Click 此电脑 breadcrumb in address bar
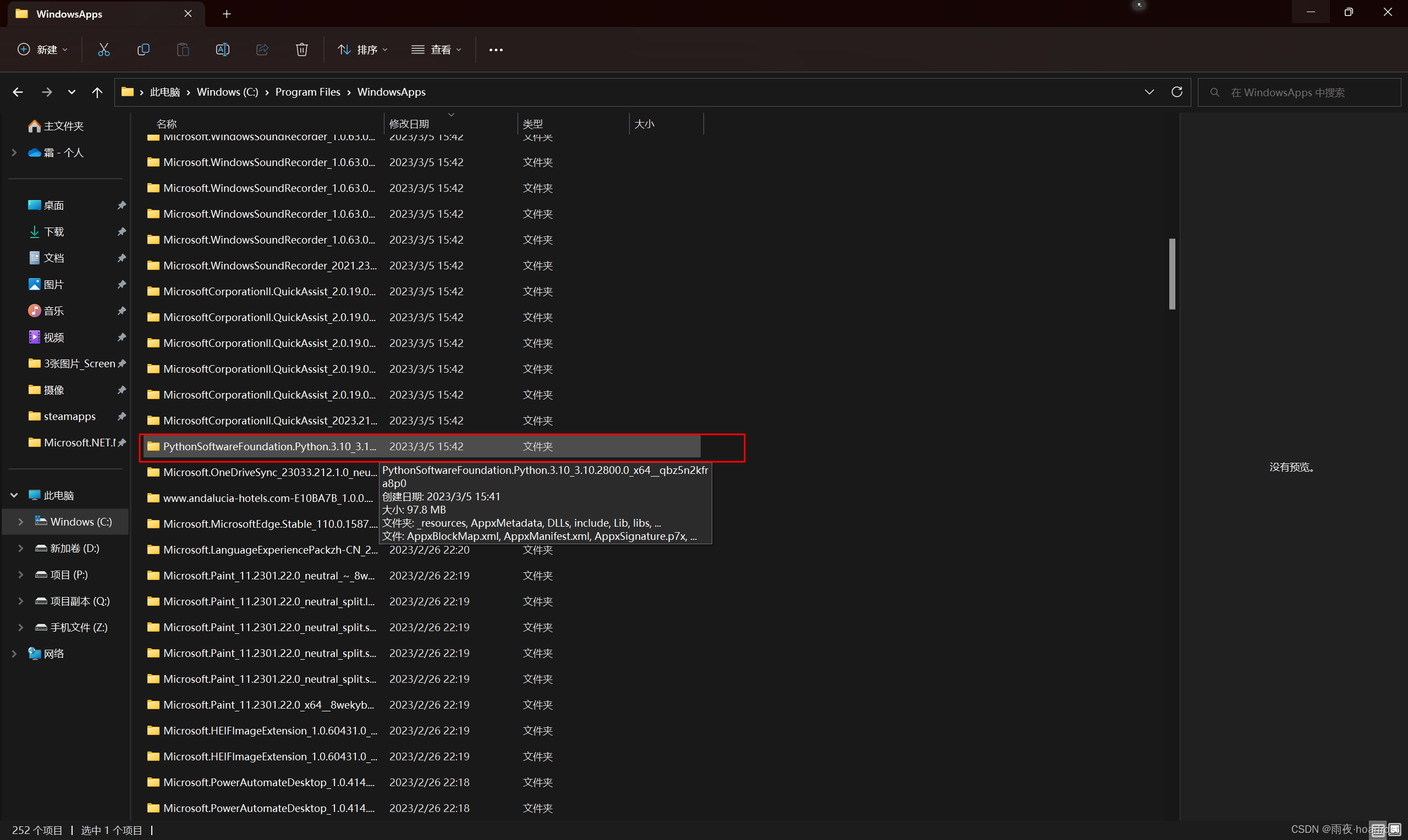This screenshot has width=1408, height=840. (x=165, y=92)
